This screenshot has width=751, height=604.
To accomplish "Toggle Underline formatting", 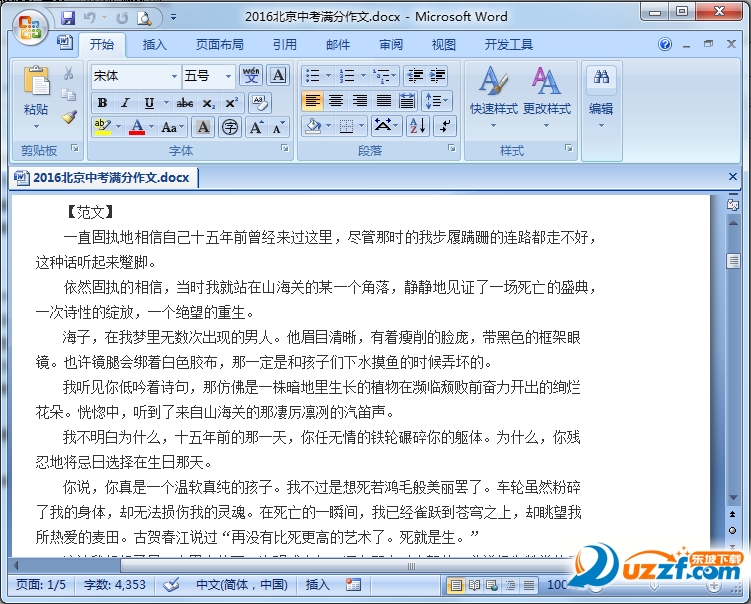I will (x=149, y=103).
